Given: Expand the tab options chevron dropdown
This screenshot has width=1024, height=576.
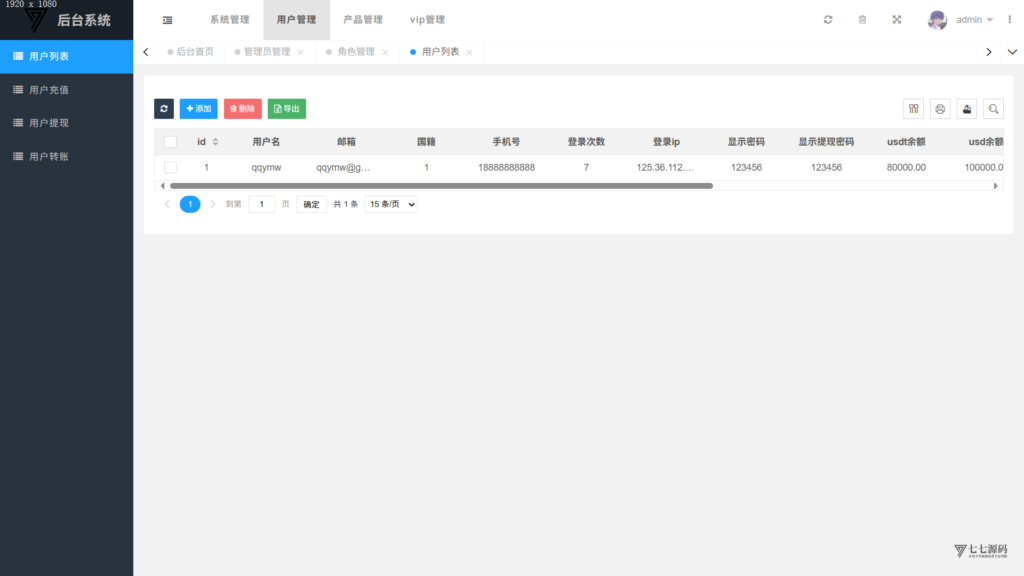Looking at the screenshot, I should (1012, 52).
